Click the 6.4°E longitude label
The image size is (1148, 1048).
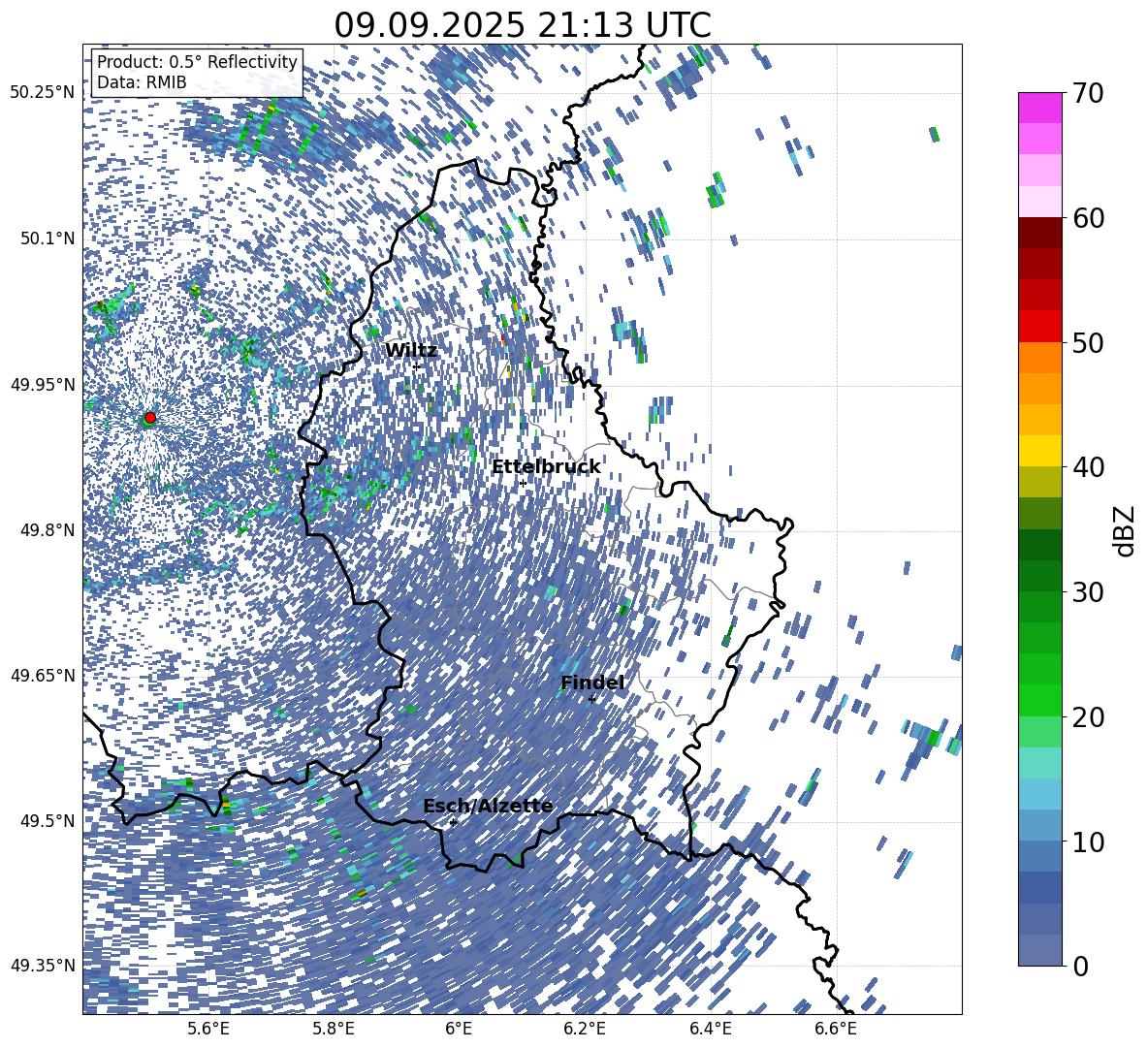(711, 1029)
